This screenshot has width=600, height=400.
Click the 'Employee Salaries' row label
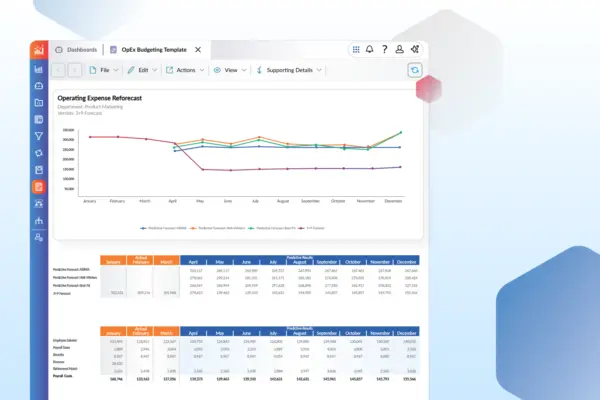point(65,340)
